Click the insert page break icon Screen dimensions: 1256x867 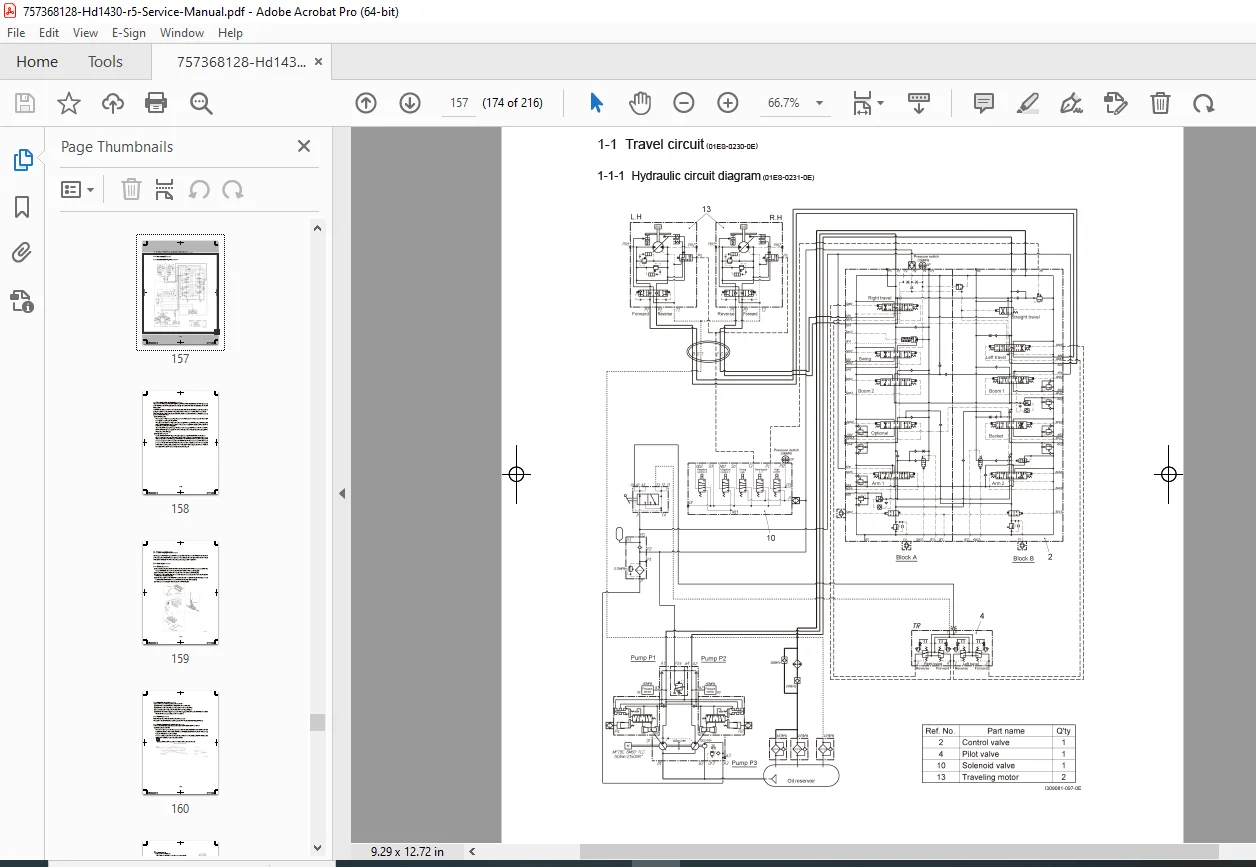165,189
